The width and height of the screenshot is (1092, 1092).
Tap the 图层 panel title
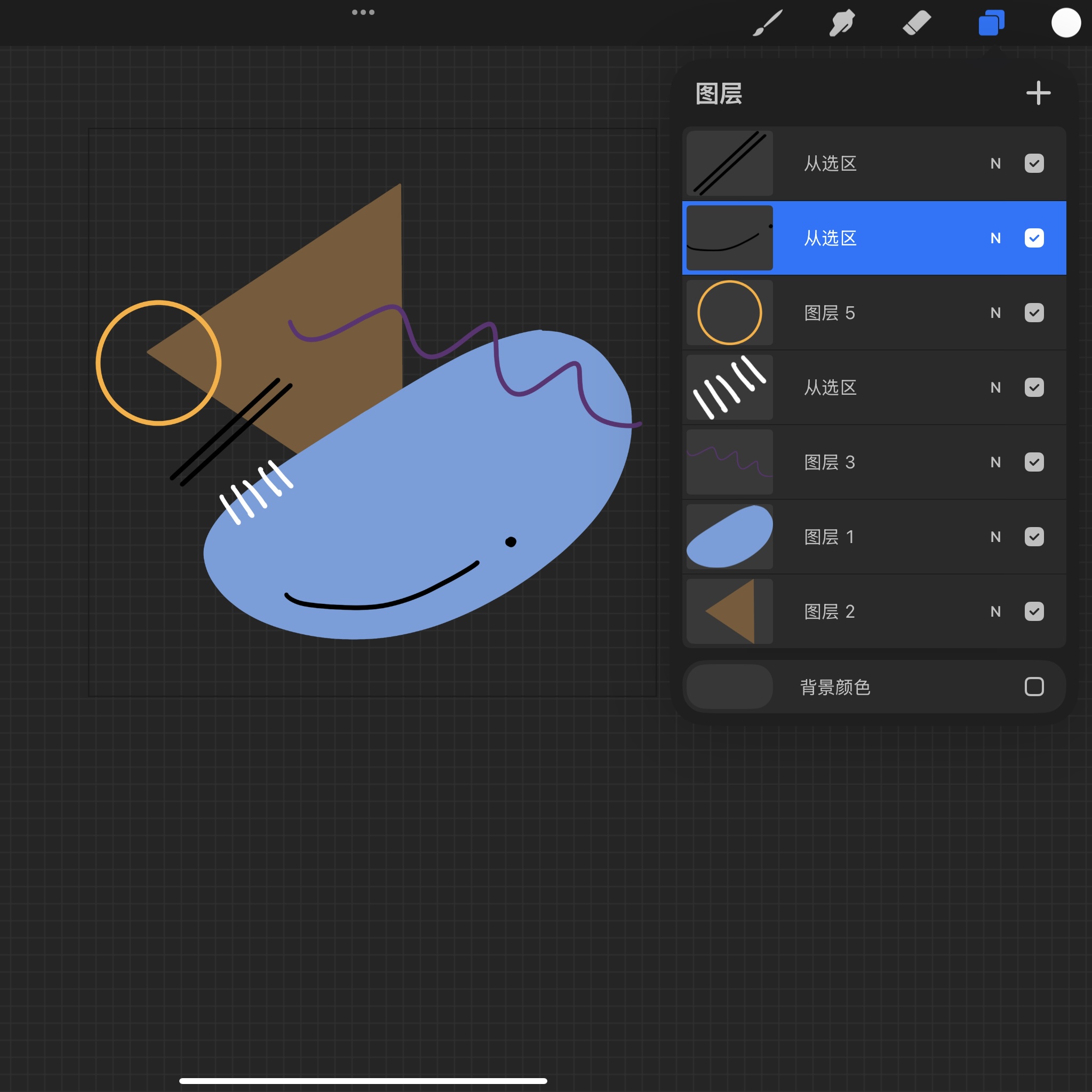coord(719,94)
